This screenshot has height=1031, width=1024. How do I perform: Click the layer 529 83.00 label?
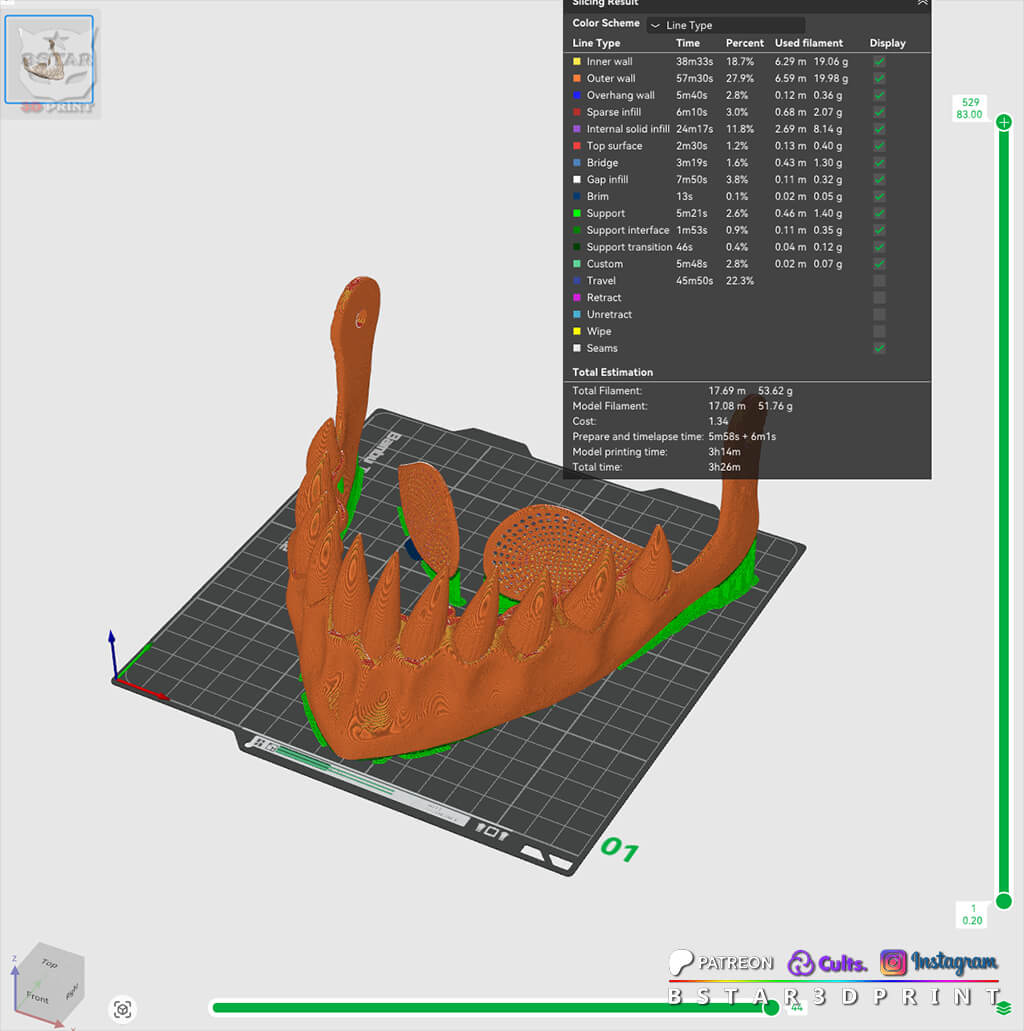point(969,108)
